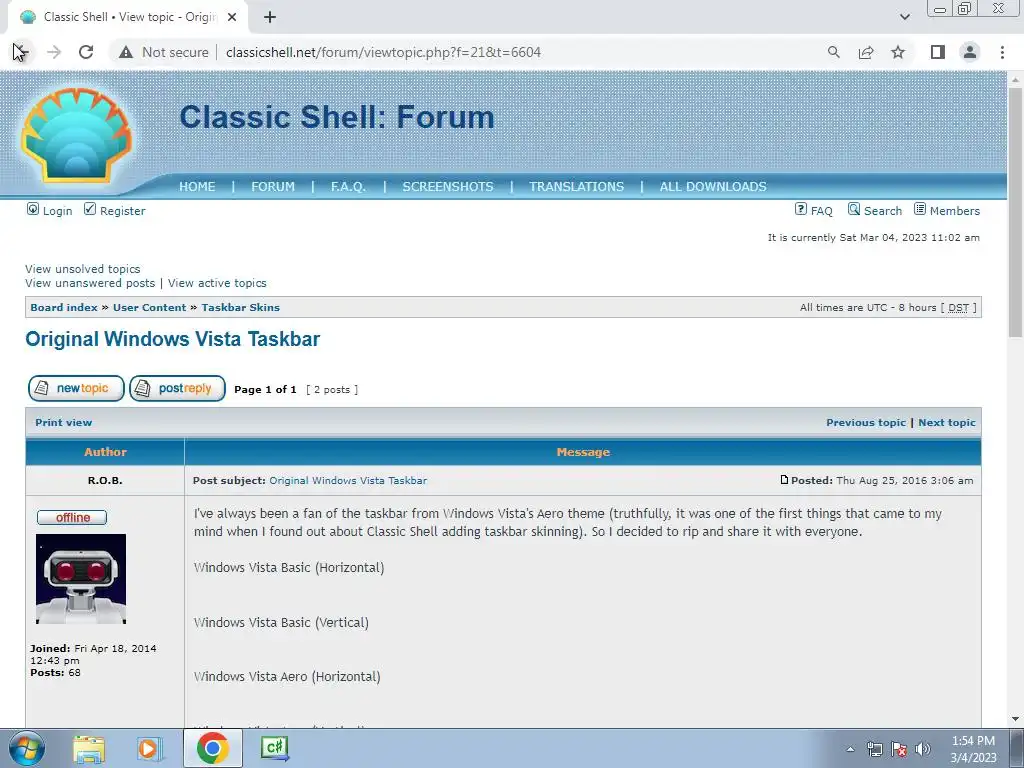
Task: Click the volume speaker tray icon
Action: [x=923, y=749]
